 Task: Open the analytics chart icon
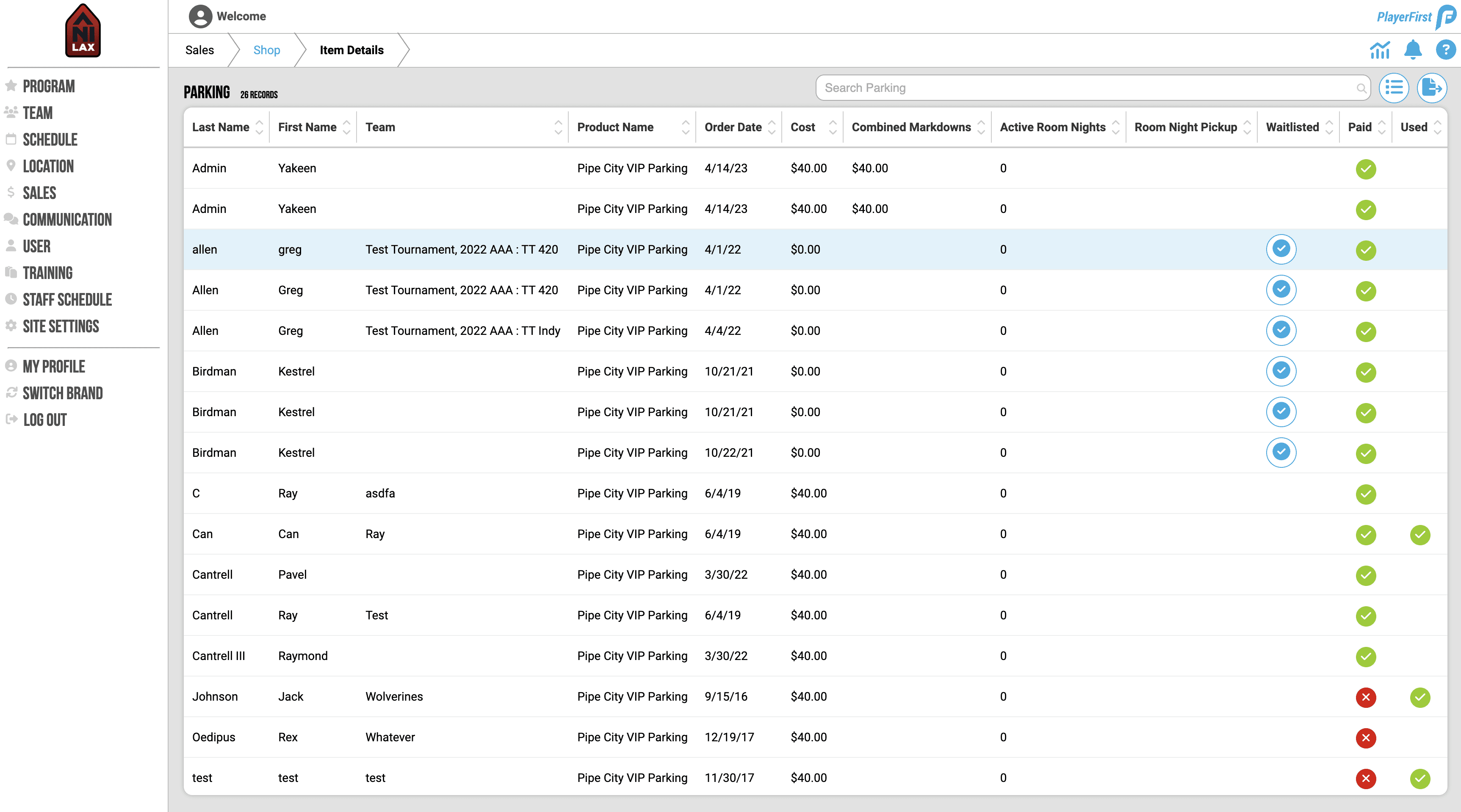(x=1379, y=50)
